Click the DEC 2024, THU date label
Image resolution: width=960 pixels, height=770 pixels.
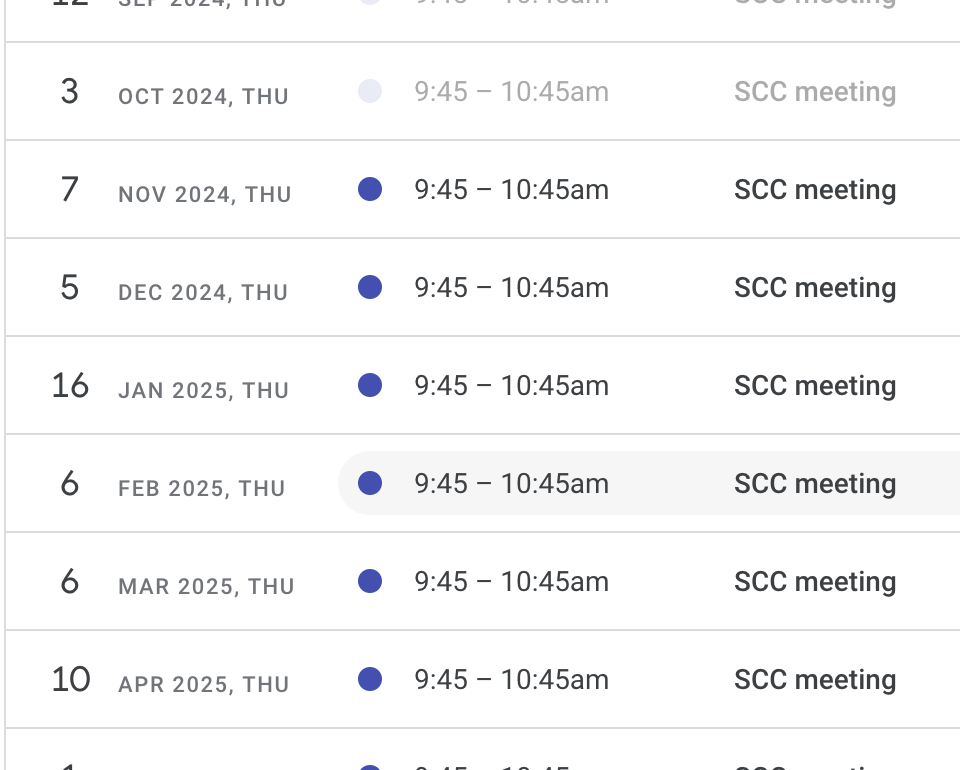pyautogui.click(x=203, y=293)
